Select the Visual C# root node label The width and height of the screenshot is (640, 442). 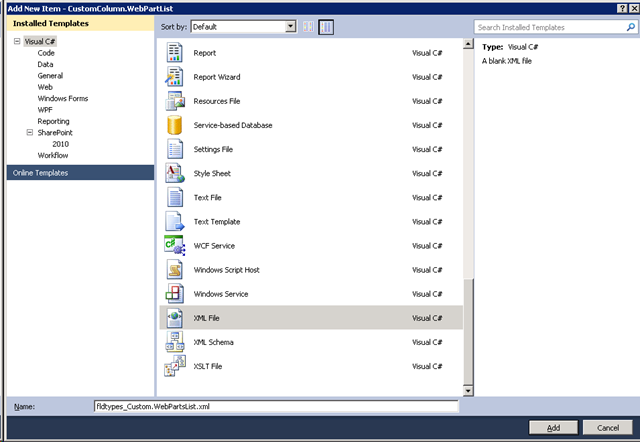(40, 41)
